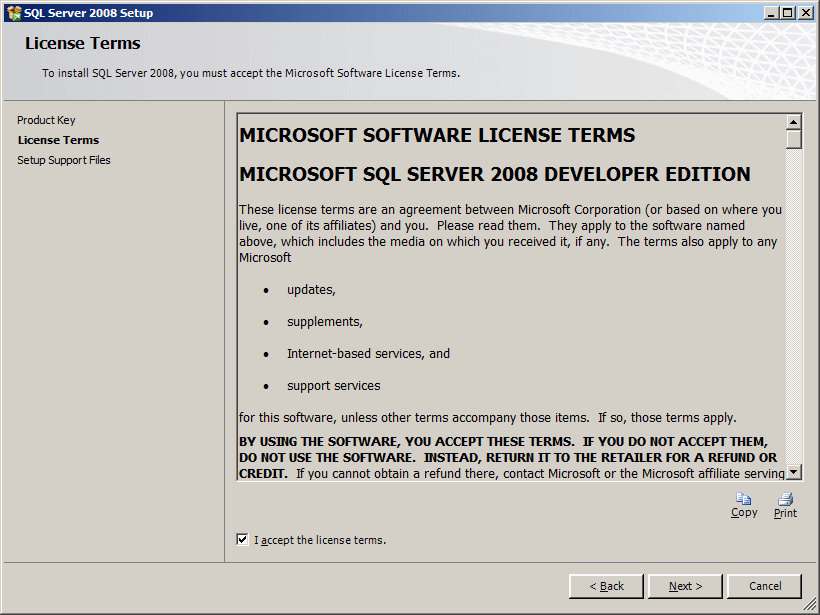Select License Terms step in sidebar
This screenshot has height=615, width=820.
point(58,140)
